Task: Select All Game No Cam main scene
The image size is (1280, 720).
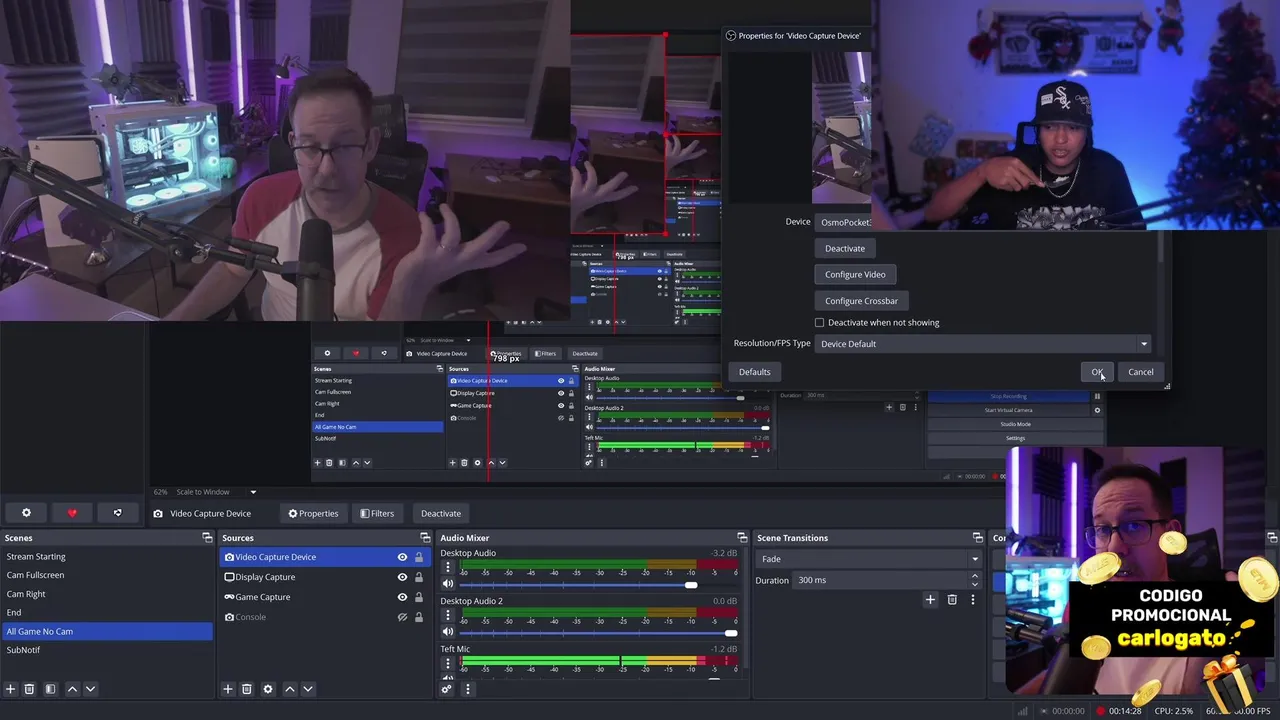Action: tap(107, 631)
